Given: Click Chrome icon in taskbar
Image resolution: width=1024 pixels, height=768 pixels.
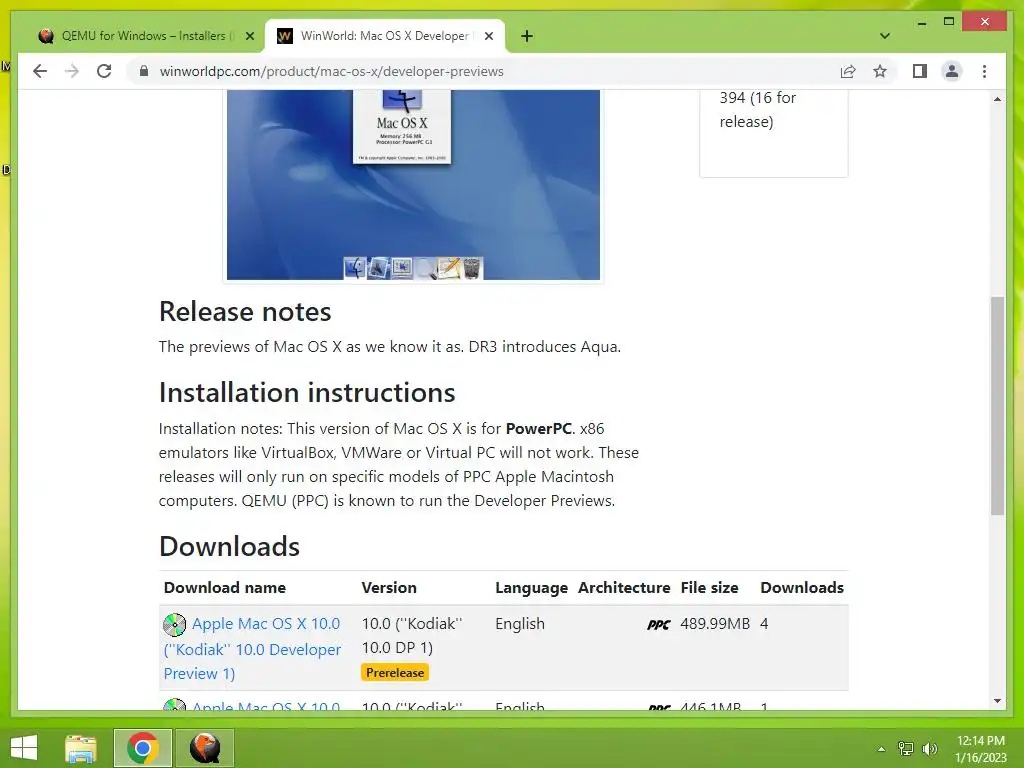Looking at the screenshot, I should (x=142, y=748).
